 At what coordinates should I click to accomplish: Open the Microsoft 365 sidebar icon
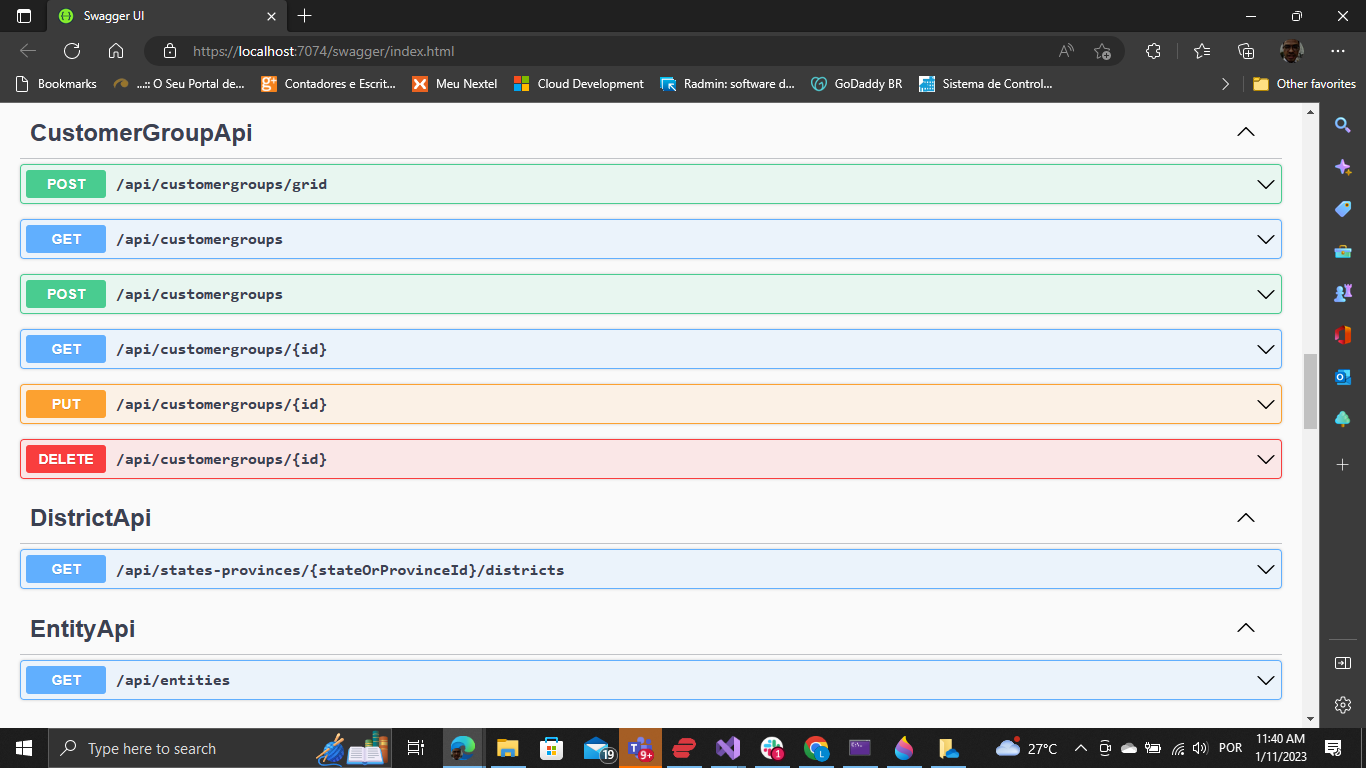tap(1343, 334)
